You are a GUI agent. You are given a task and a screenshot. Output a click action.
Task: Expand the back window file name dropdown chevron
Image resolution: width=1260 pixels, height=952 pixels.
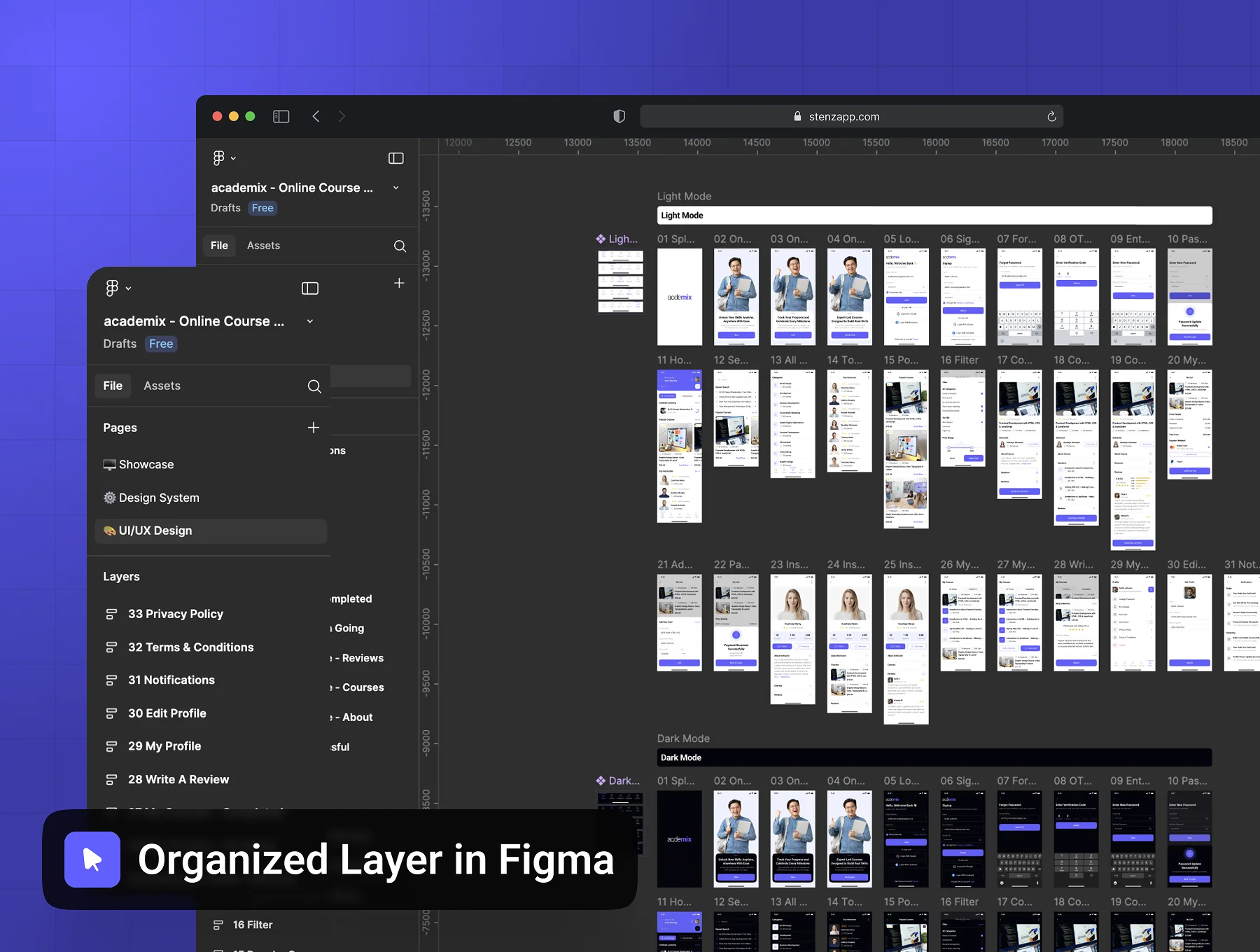396,188
